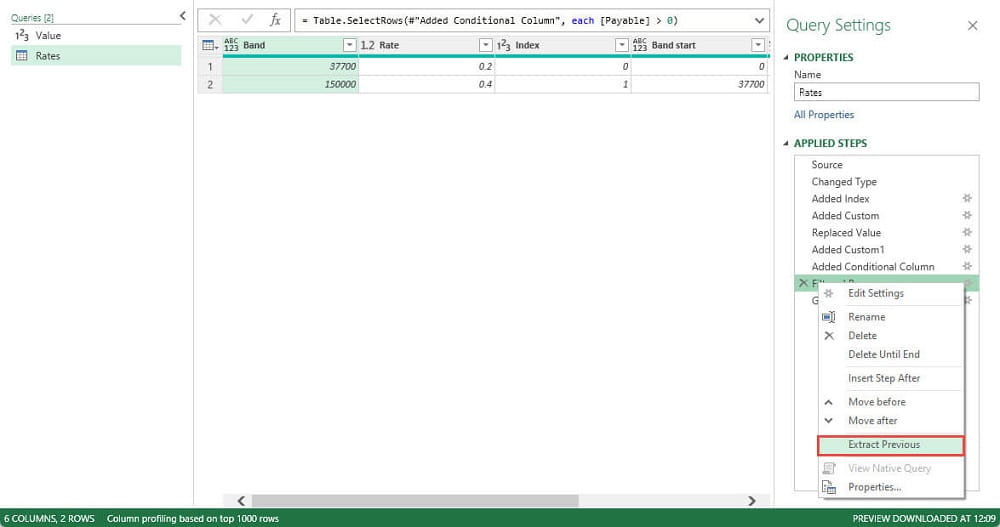Open the All Properties link
This screenshot has height=527, width=1000.
tap(824, 115)
